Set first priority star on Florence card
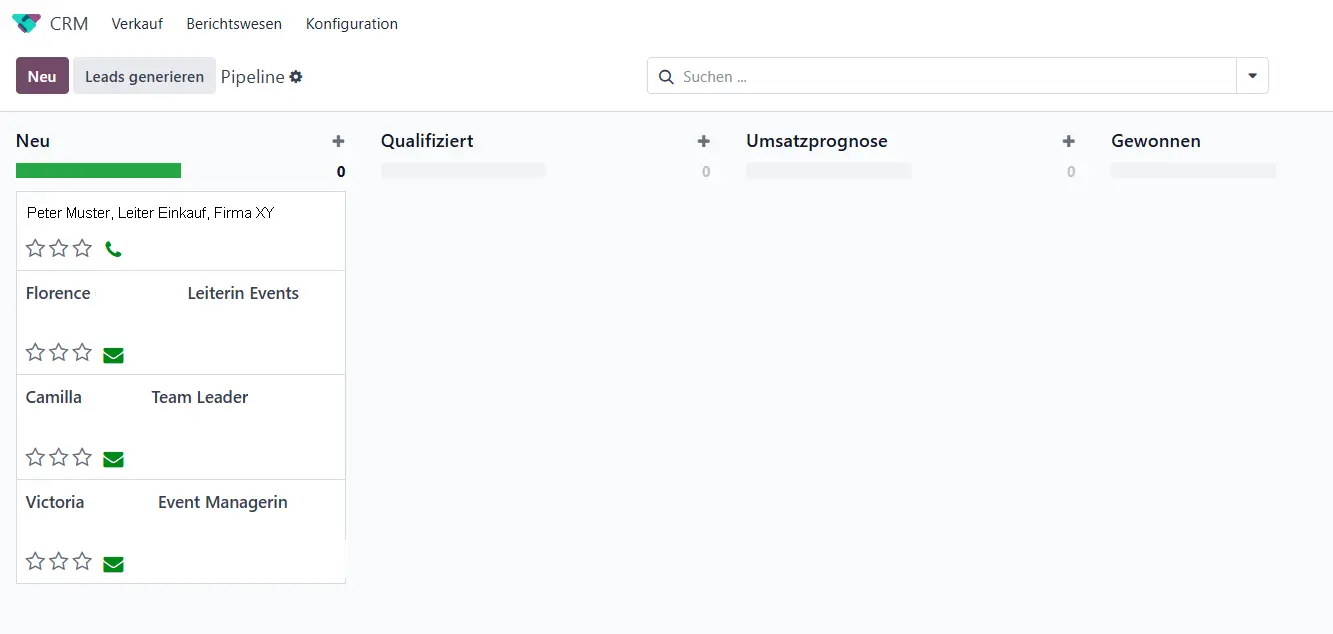Screen dimensions: 1333x634 click(36, 352)
